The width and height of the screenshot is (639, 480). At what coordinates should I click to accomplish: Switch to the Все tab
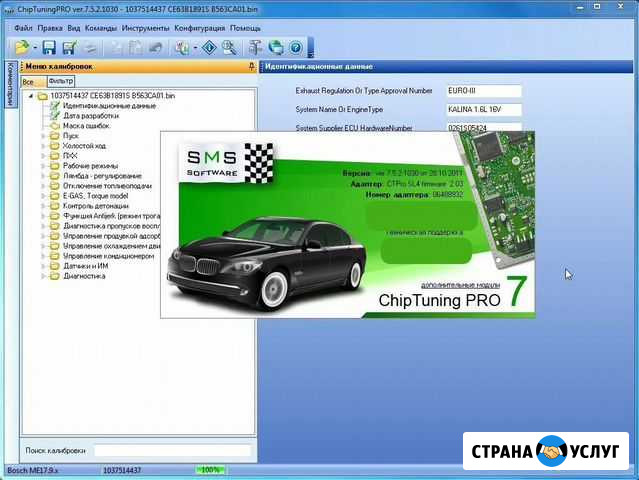point(33,82)
